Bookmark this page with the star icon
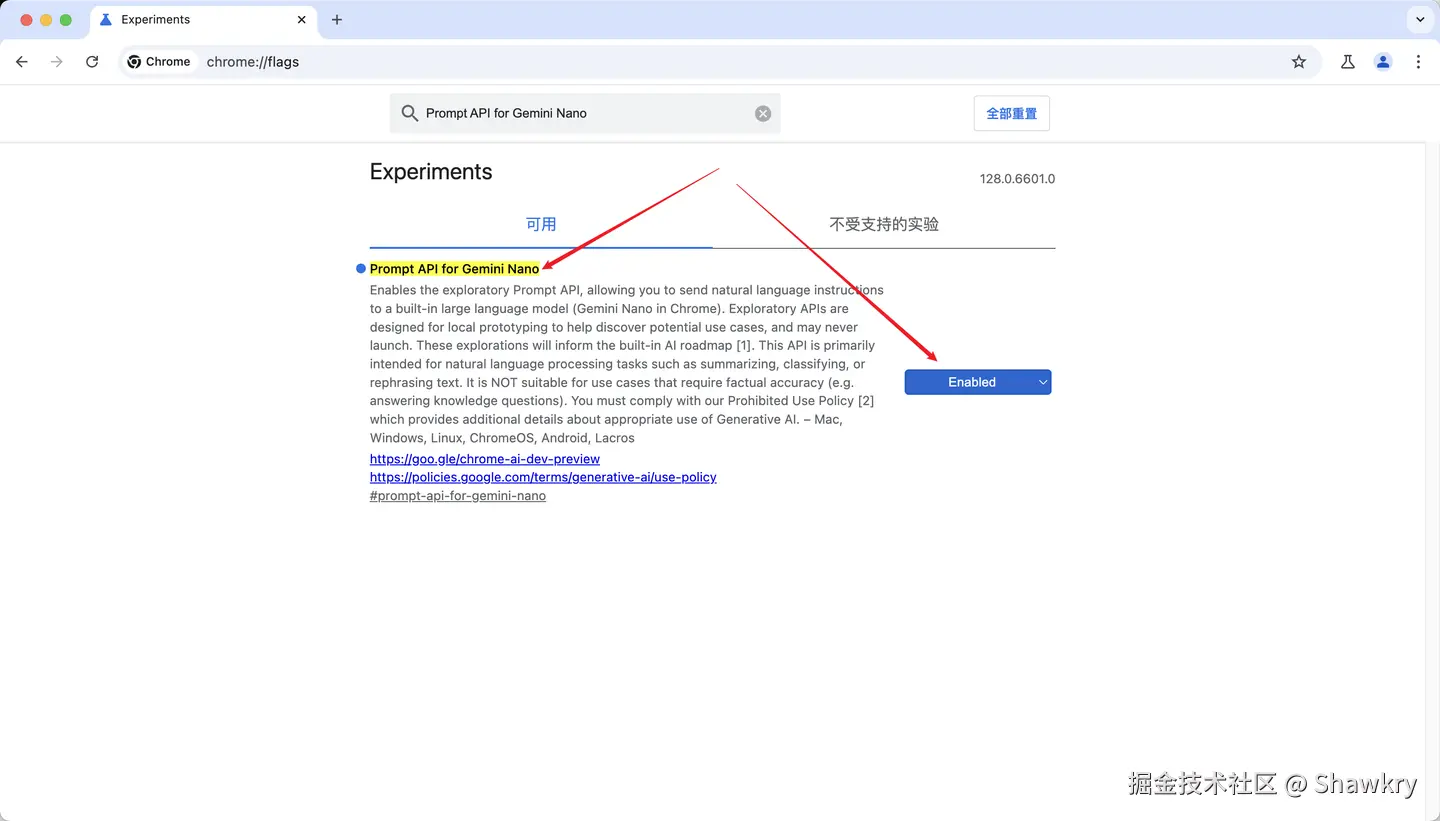 click(x=1299, y=62)
